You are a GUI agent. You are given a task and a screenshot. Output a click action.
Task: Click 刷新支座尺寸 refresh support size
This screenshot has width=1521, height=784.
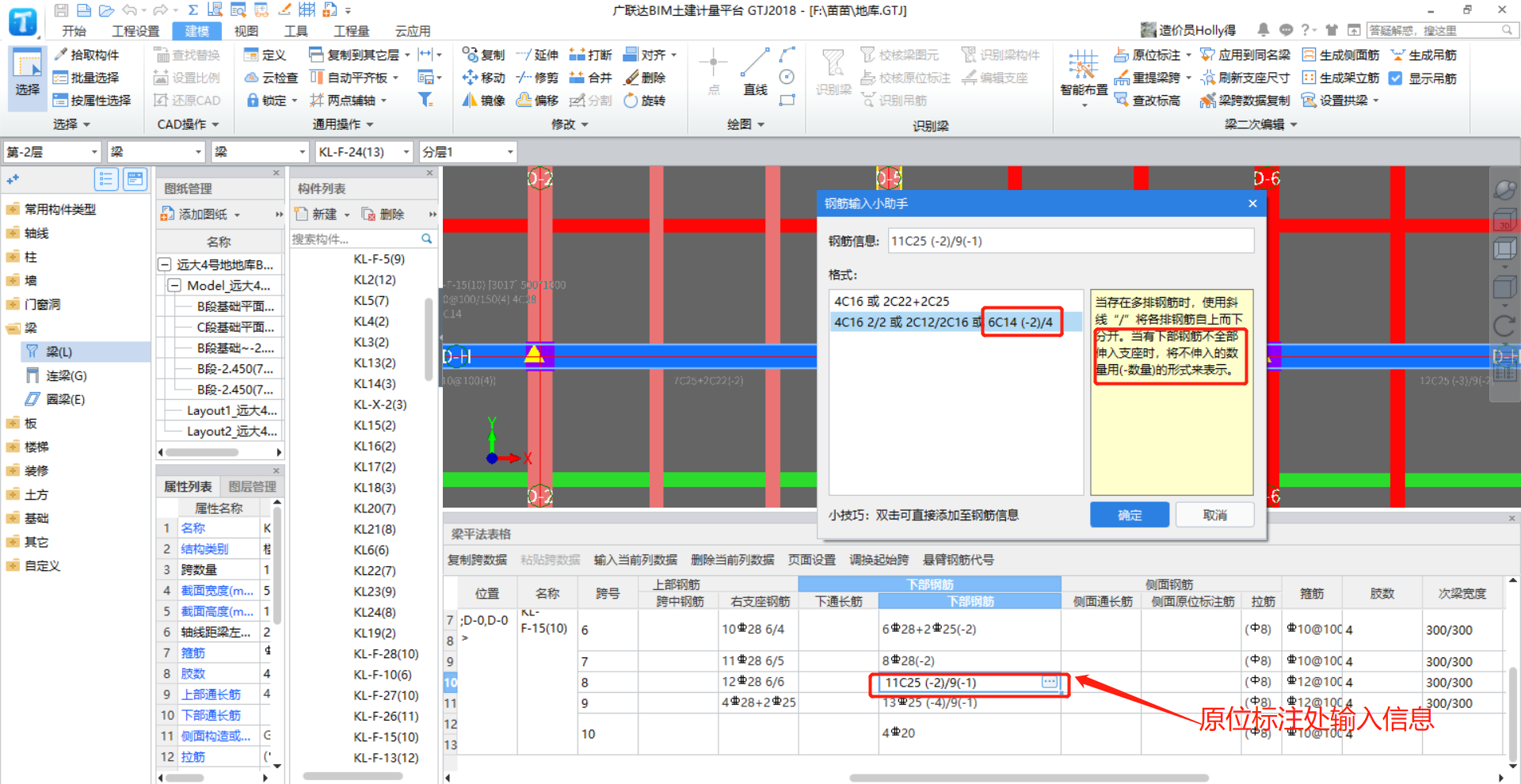coord(1245,78)
